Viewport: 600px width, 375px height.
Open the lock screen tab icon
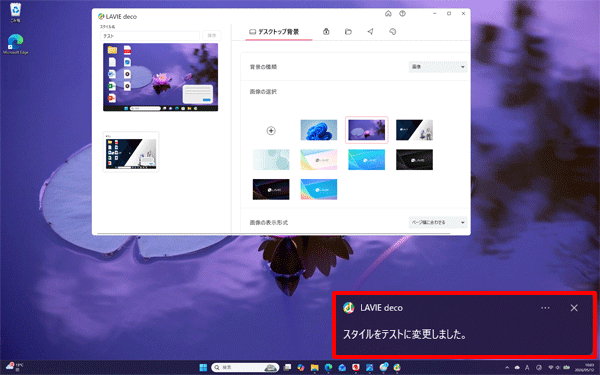point(326,32)
